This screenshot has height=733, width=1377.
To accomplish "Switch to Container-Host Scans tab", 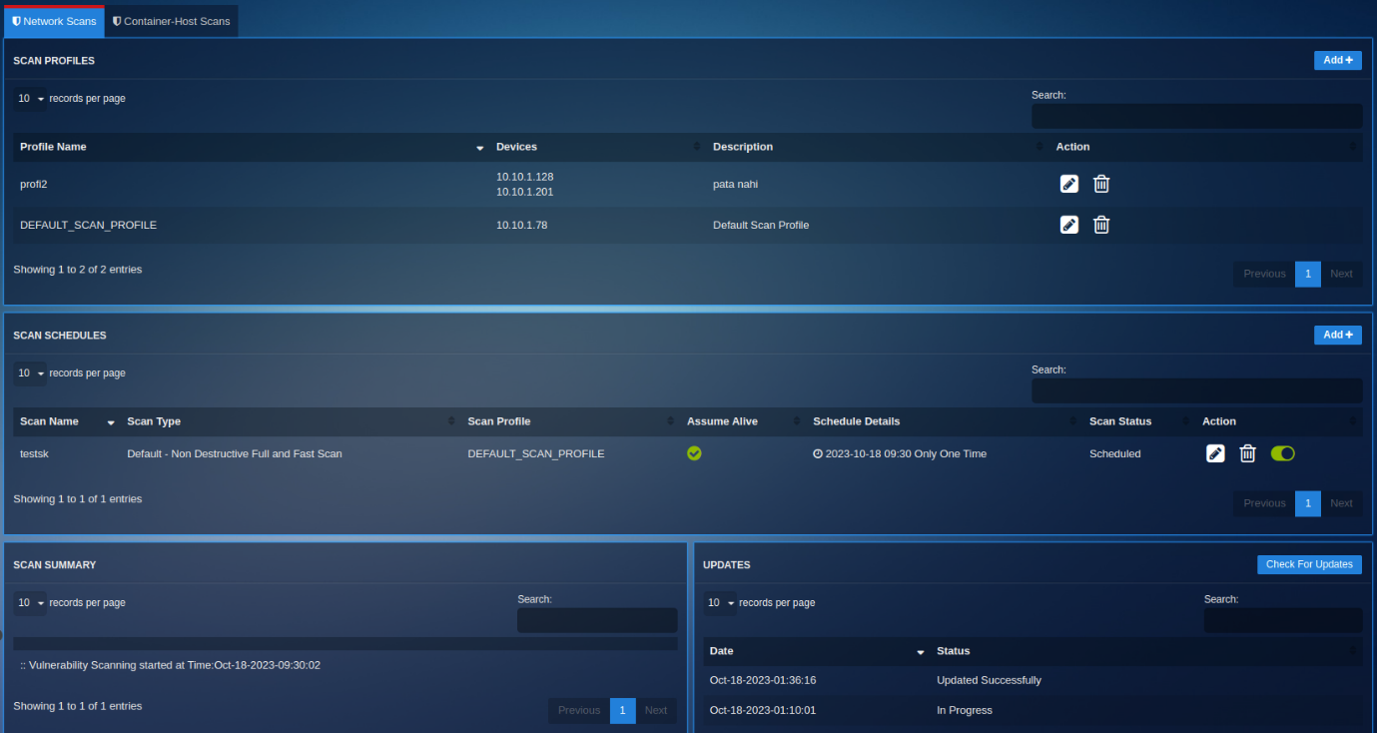I will coord(171,21).
